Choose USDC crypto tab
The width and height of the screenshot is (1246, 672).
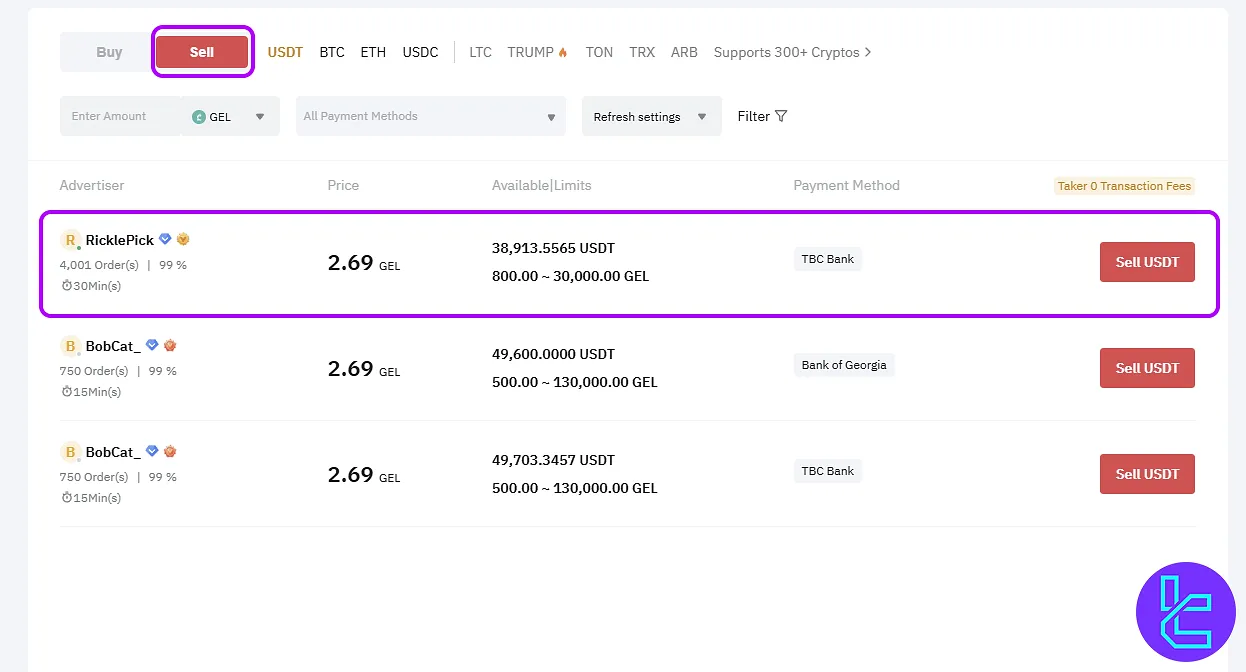420,52
